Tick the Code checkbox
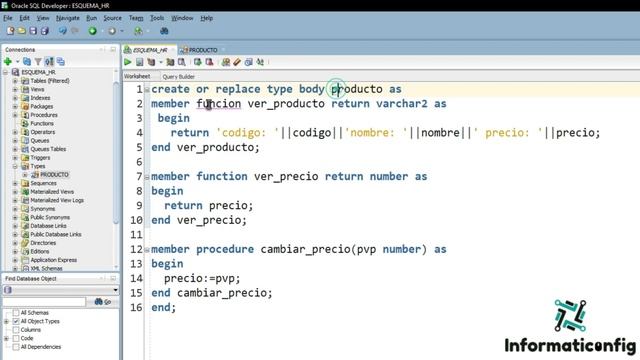 pos(16,338)
